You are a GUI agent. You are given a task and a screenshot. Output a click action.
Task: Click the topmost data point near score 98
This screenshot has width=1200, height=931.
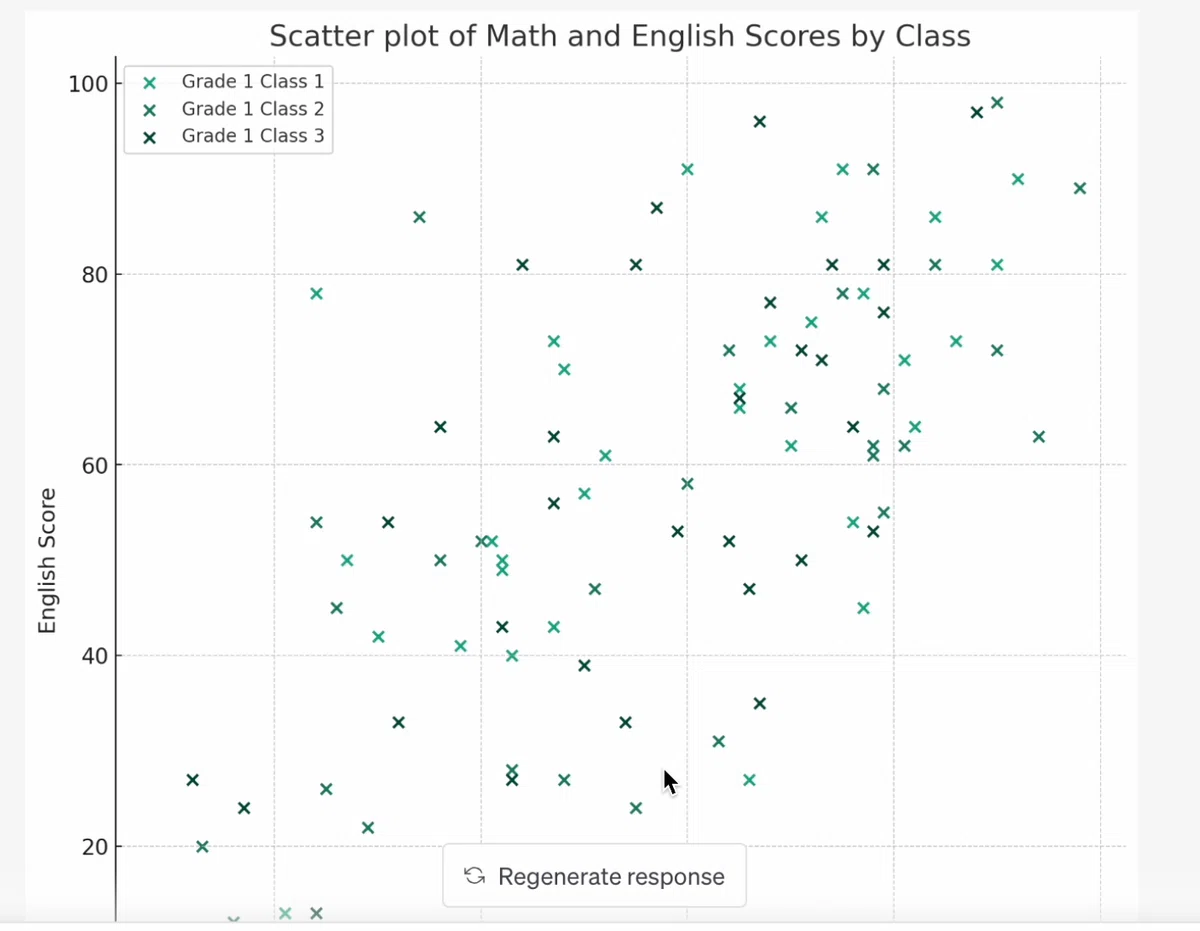tap(997, 103)
